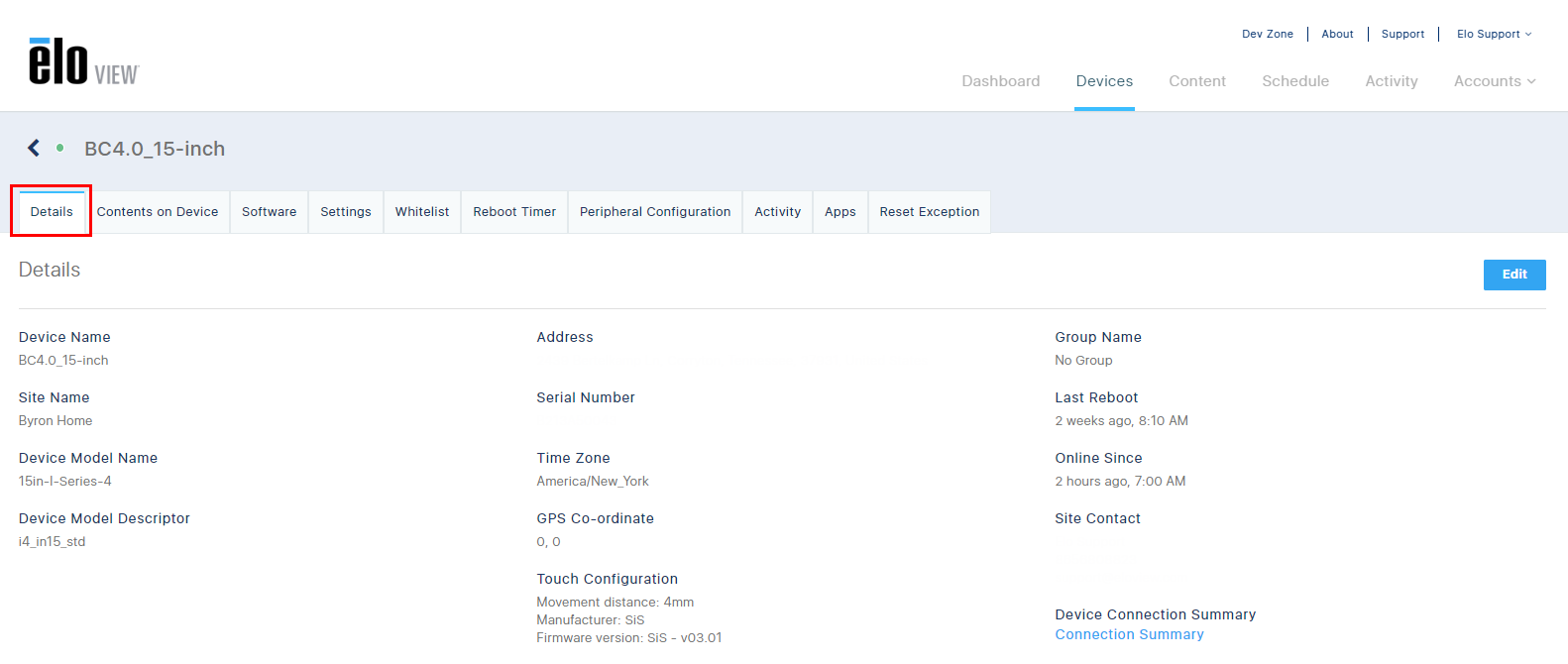Viewport: 1568px width, 664px height.
Task: Switch to the Contents on Device tab
Action: [x=158, y=212]
